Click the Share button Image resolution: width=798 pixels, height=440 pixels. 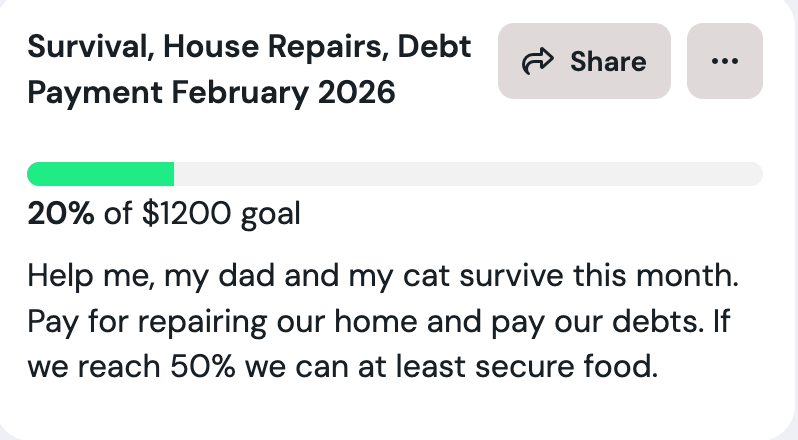[x=584, y=61]
